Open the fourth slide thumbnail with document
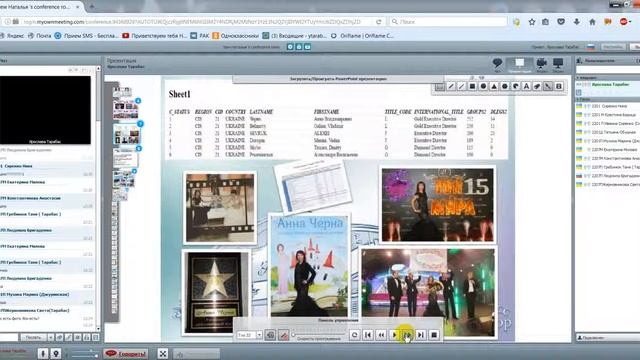The height and width of the screenshot is (360, 640). pyautogui.click(x=126, y=158)
